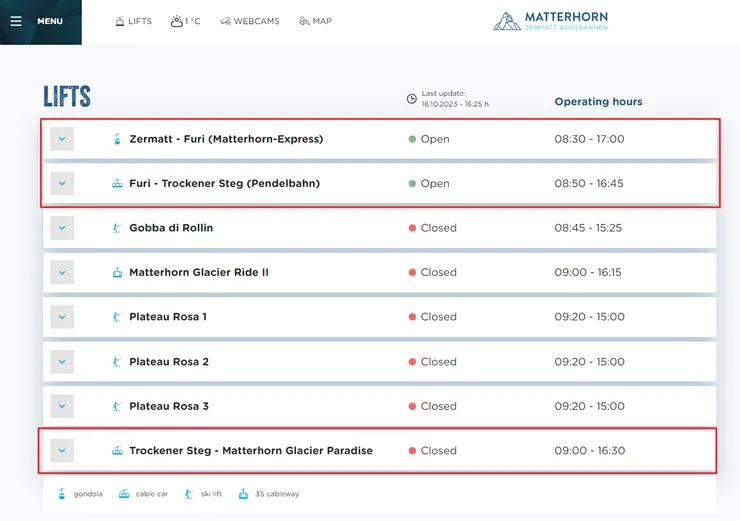Click red Closed dot for Trockener Steg - Matterhorn Glacier Paradise
740x521 pixels.
pyautogui.click(x=412, y=451)
